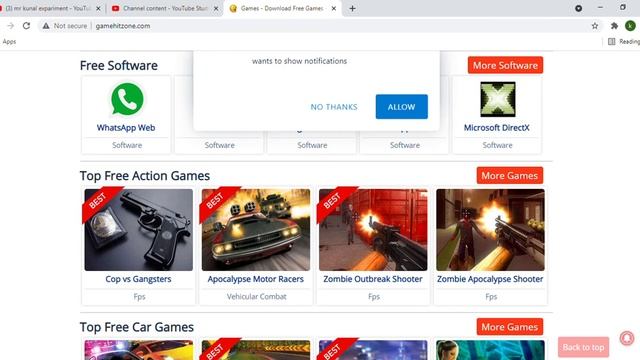Select Cop vs Gangsters thumbnail
Viewport: 640px width, 360px height.
coord(139,230)
